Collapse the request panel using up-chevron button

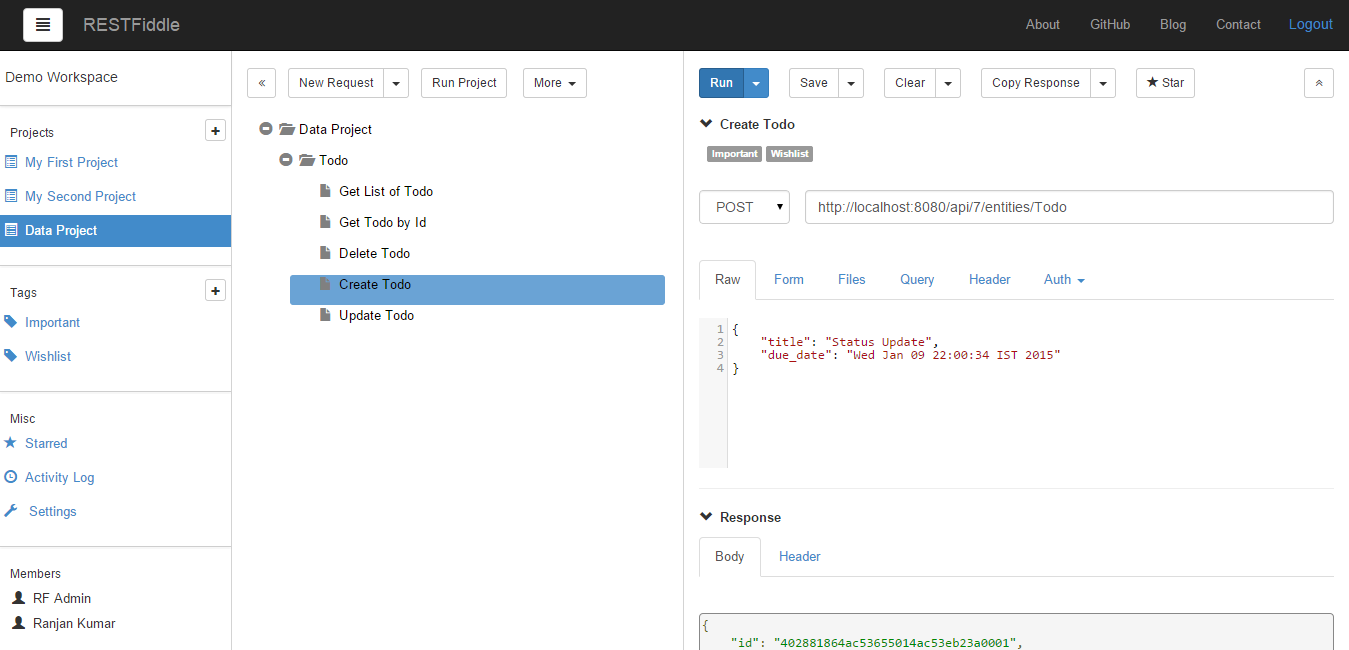[1319, 83]
